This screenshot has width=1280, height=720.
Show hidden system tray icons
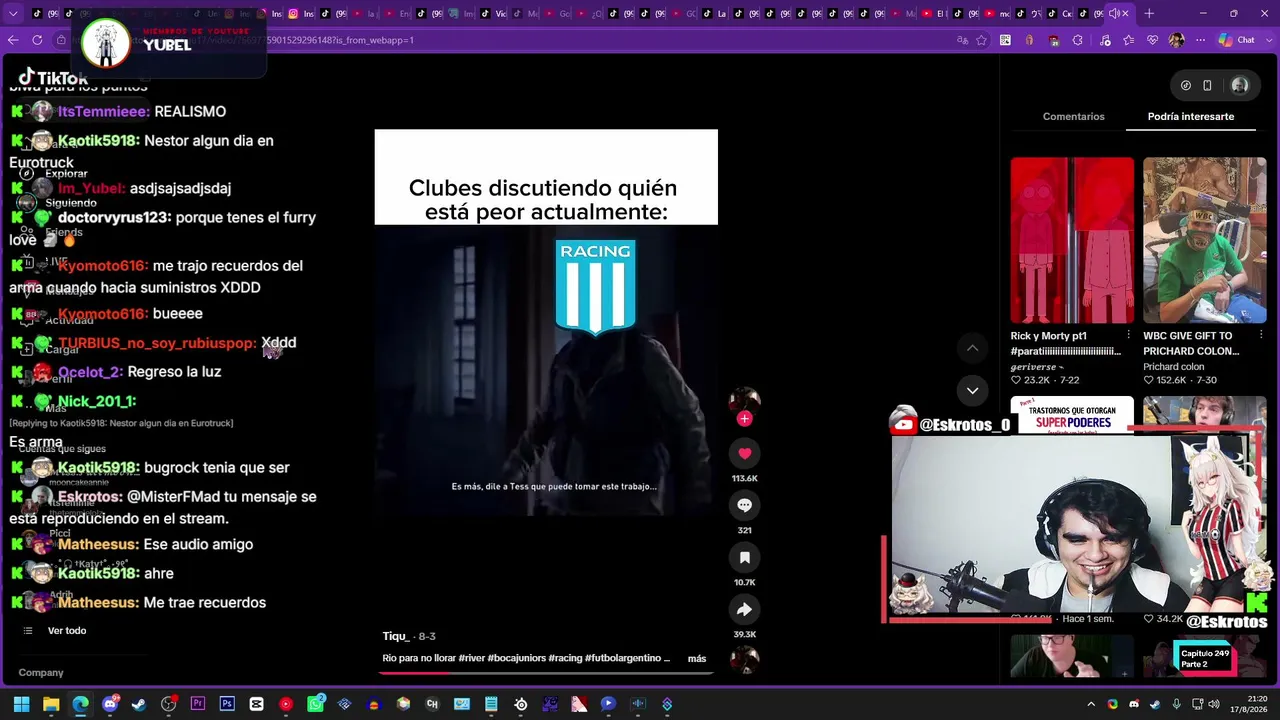(1091, 704)
